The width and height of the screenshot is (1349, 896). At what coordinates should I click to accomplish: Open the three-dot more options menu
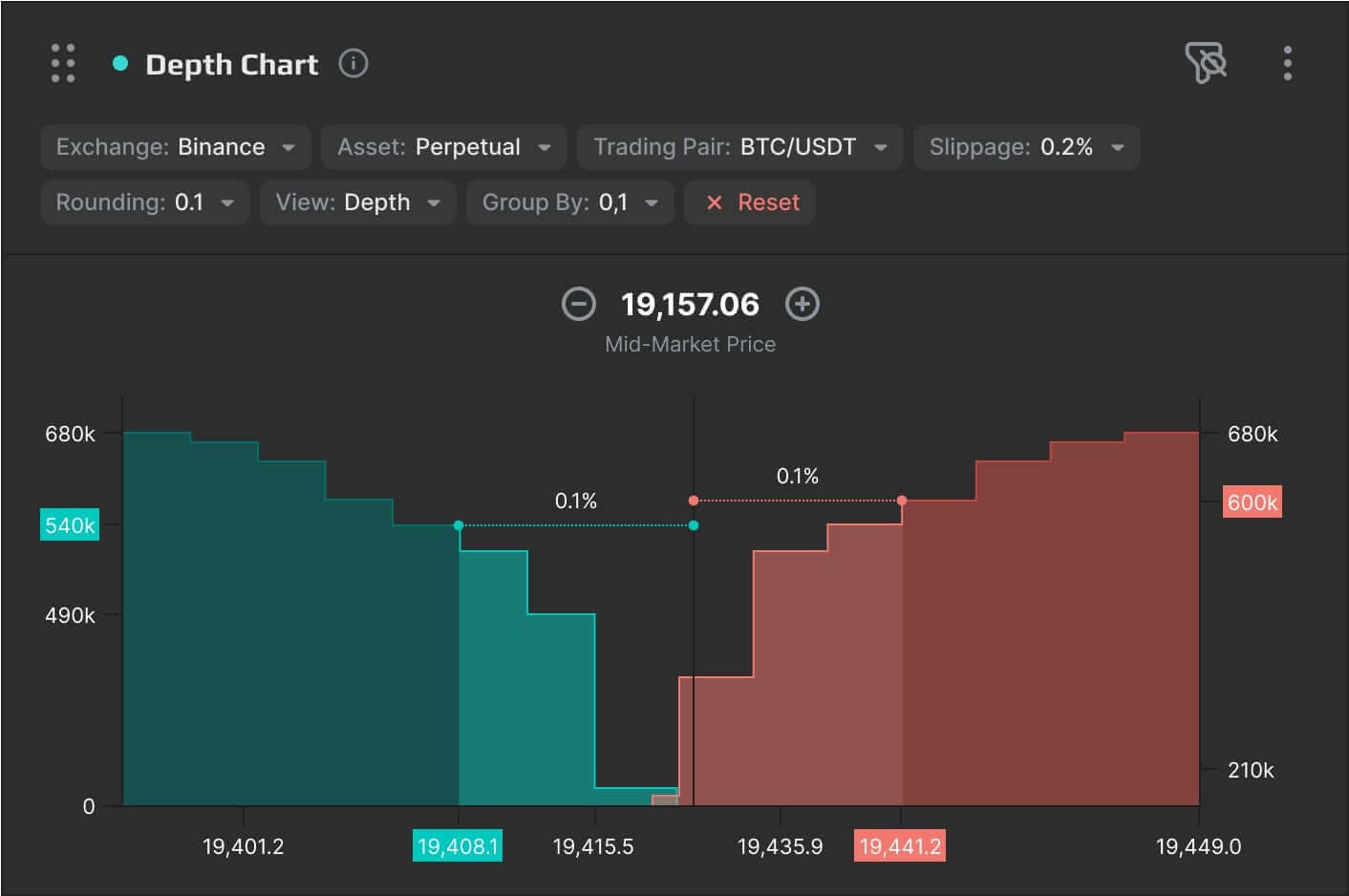point(1288,63)
